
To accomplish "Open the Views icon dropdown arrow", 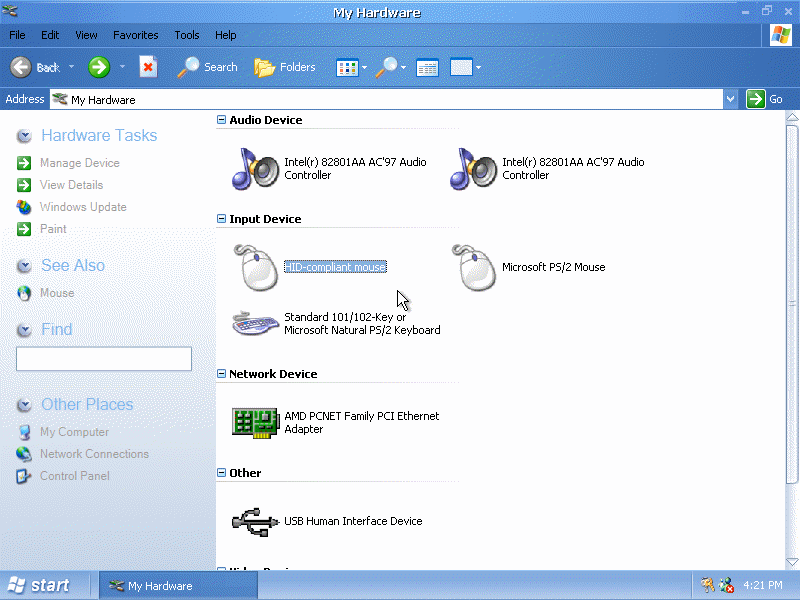I will [364, 67].
